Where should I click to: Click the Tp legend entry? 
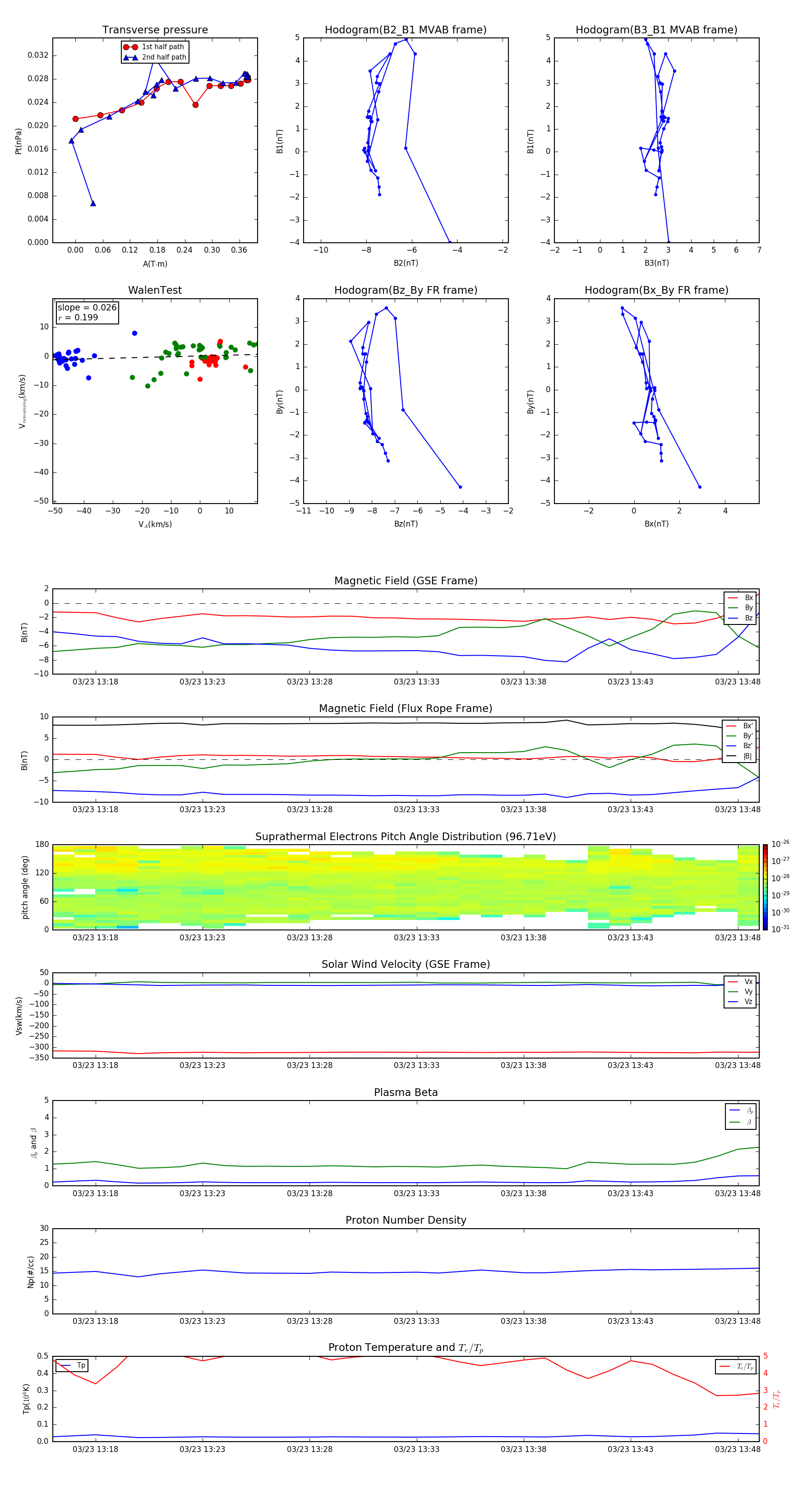tap(72, 1365)
